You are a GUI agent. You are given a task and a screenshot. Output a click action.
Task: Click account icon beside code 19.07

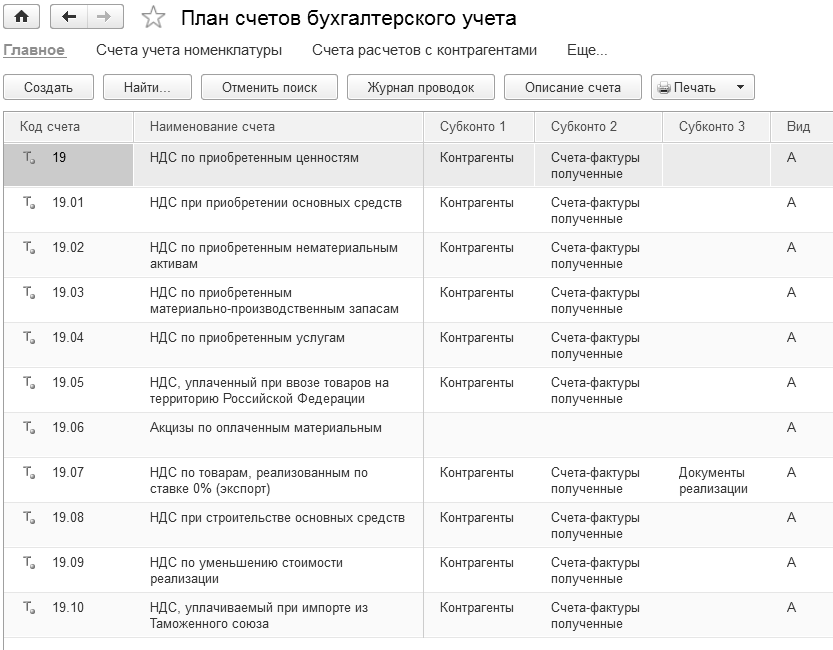(x=29, y=473)
